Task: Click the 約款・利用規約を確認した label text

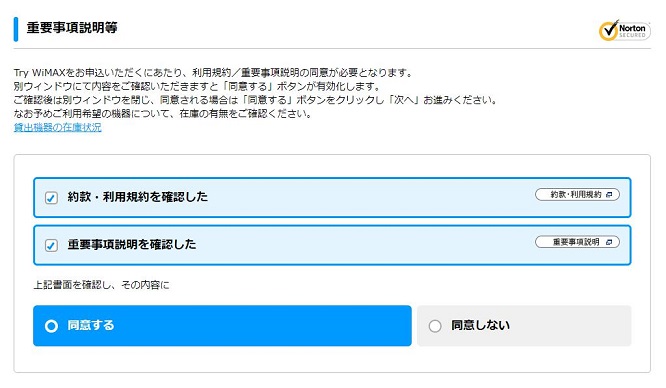Action: 138,197
